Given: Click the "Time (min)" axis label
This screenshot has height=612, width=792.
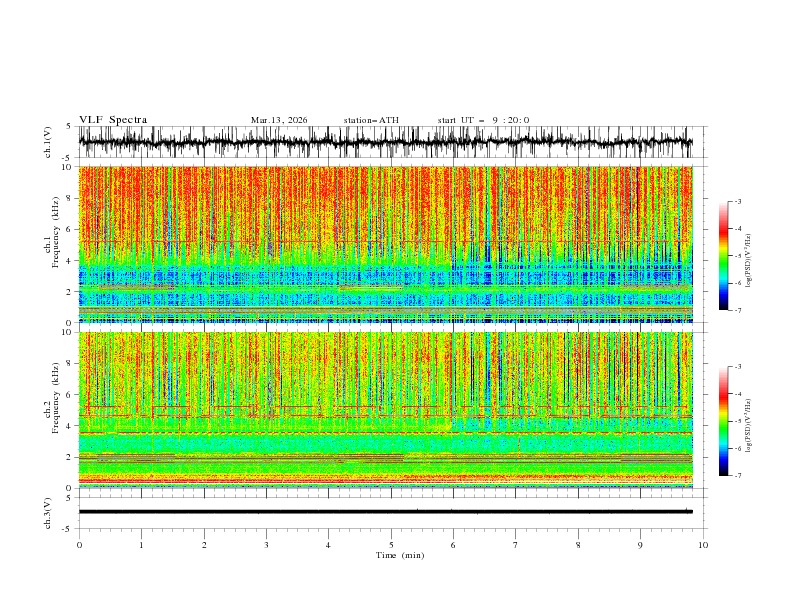Looking at the screenshot, I should [400, 555].
